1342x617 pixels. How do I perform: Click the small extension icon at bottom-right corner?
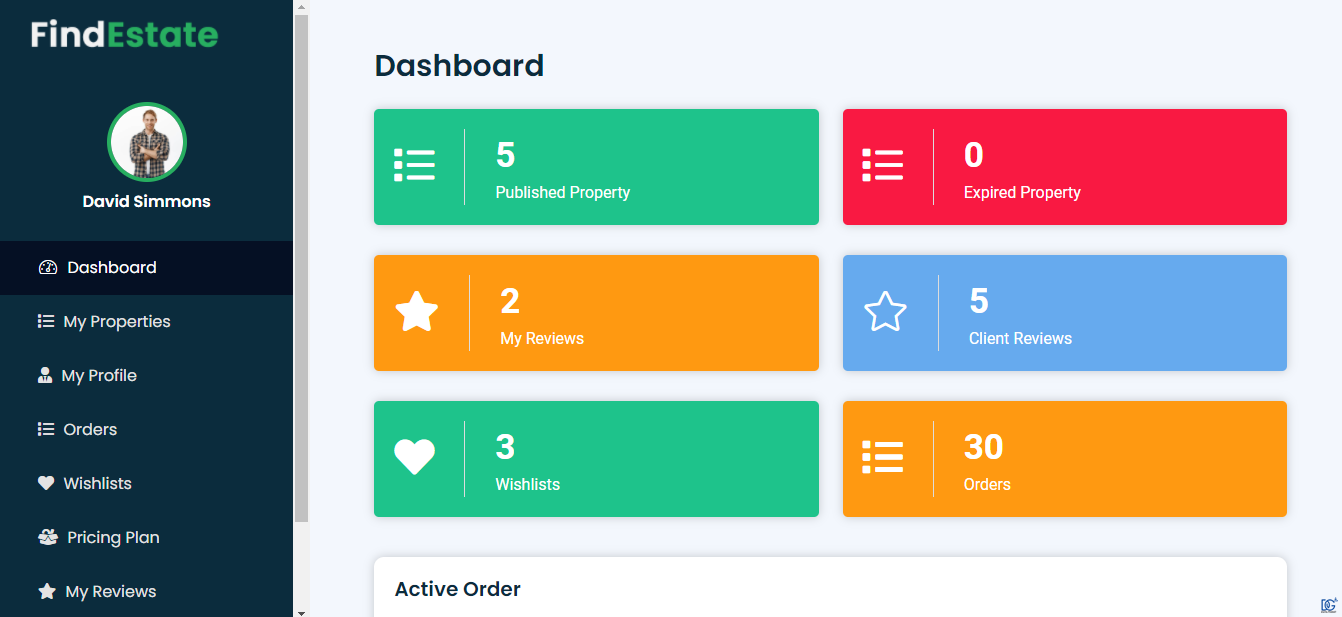1329,605
